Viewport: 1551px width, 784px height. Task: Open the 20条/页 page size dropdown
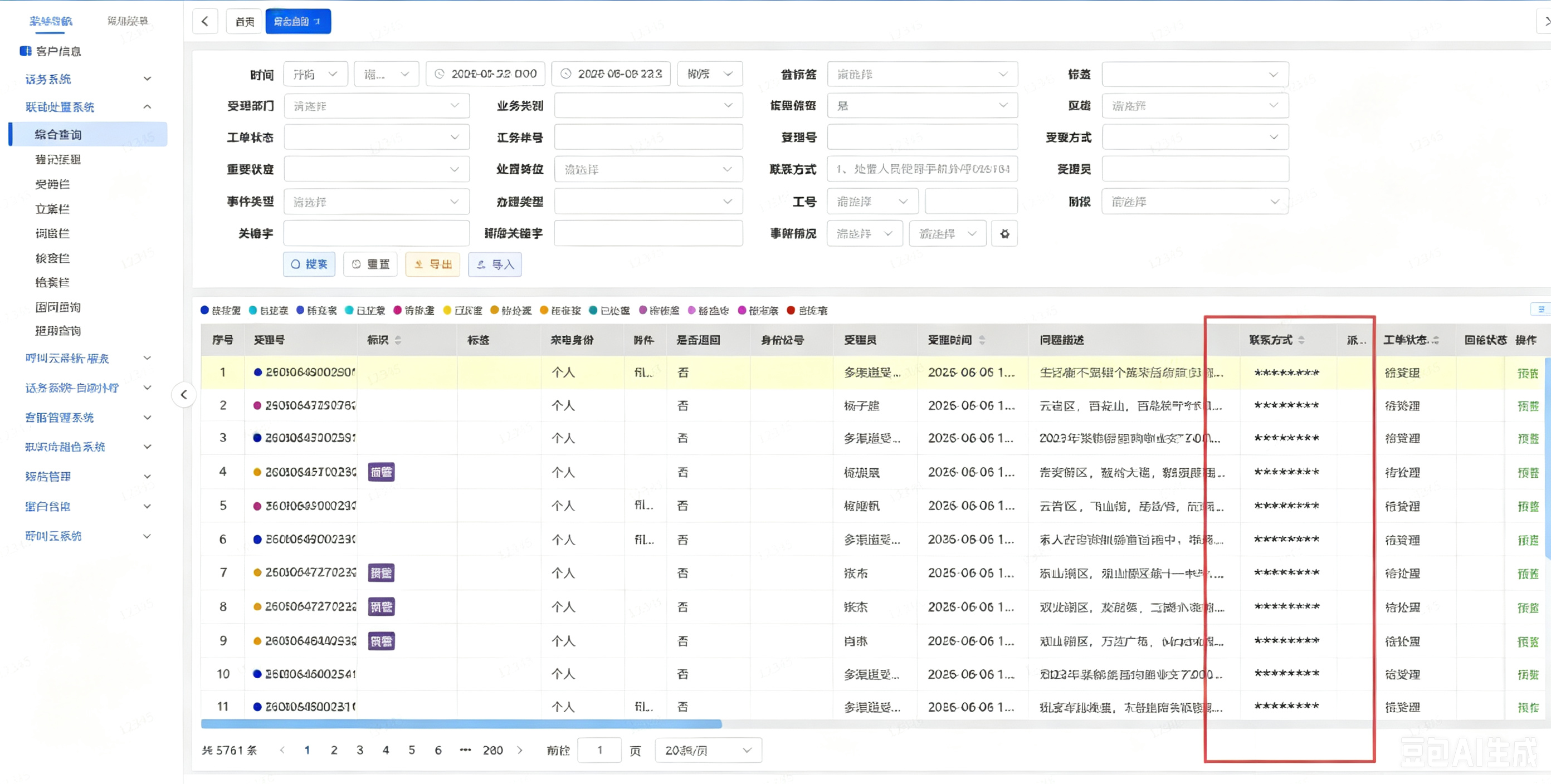(708, 750)
